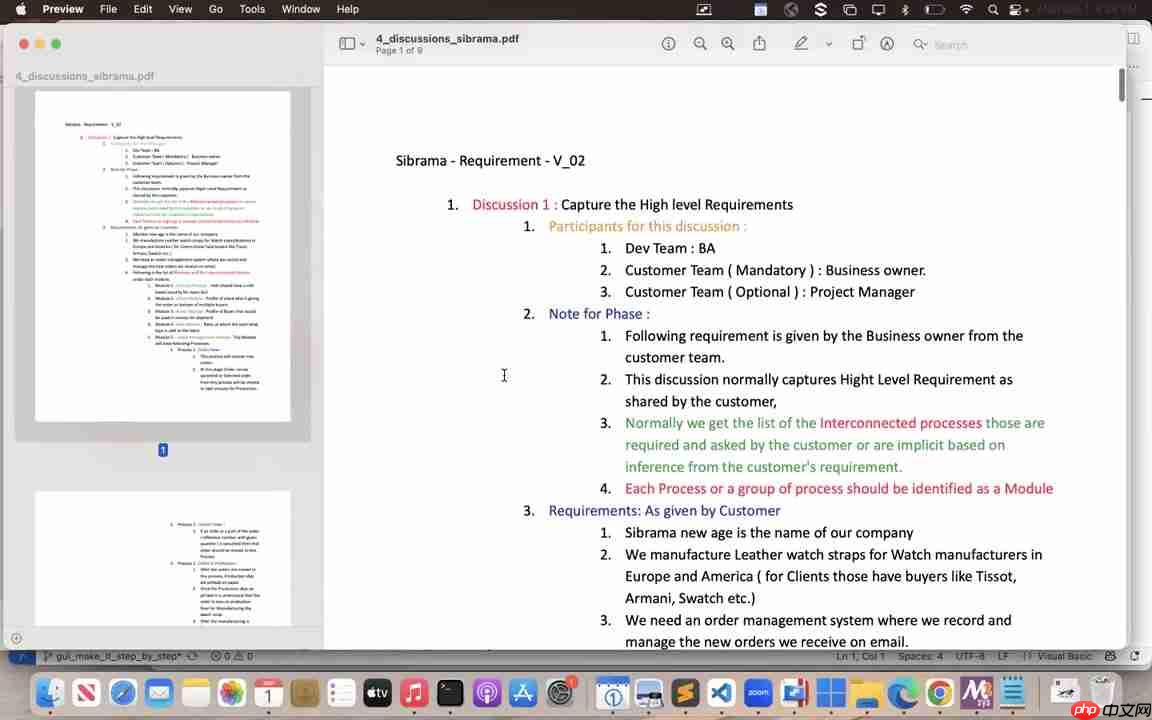Image resolution: width=1152 pixels, height=720 pixels.
Task: Click the Wi-Fi status icon in menu bar
Action: pos(965,10)
